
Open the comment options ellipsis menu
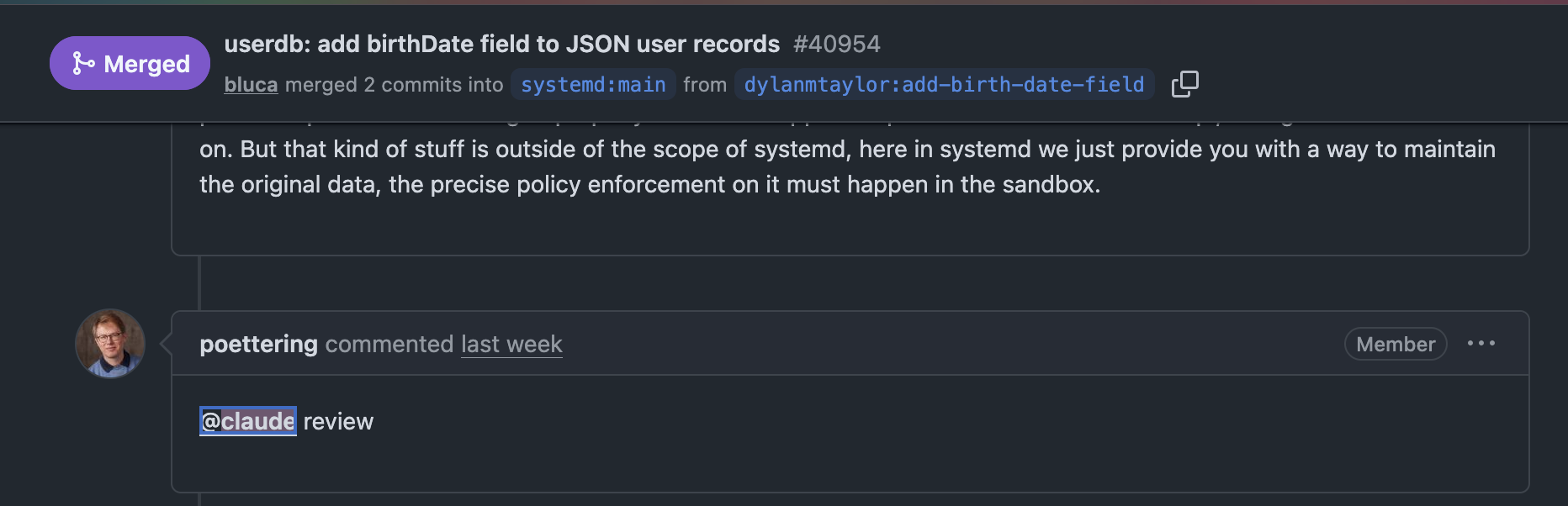click(1481, 344)
